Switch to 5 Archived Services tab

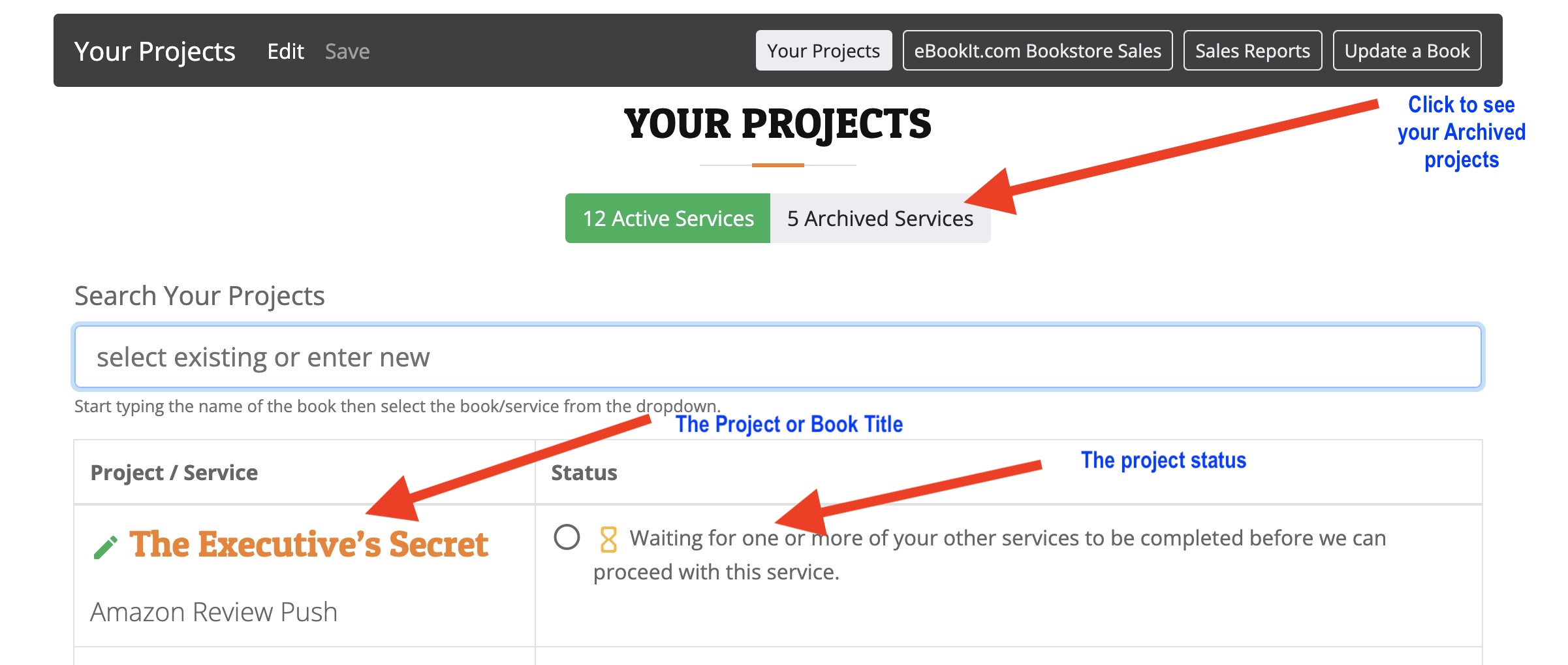(880, 218)
